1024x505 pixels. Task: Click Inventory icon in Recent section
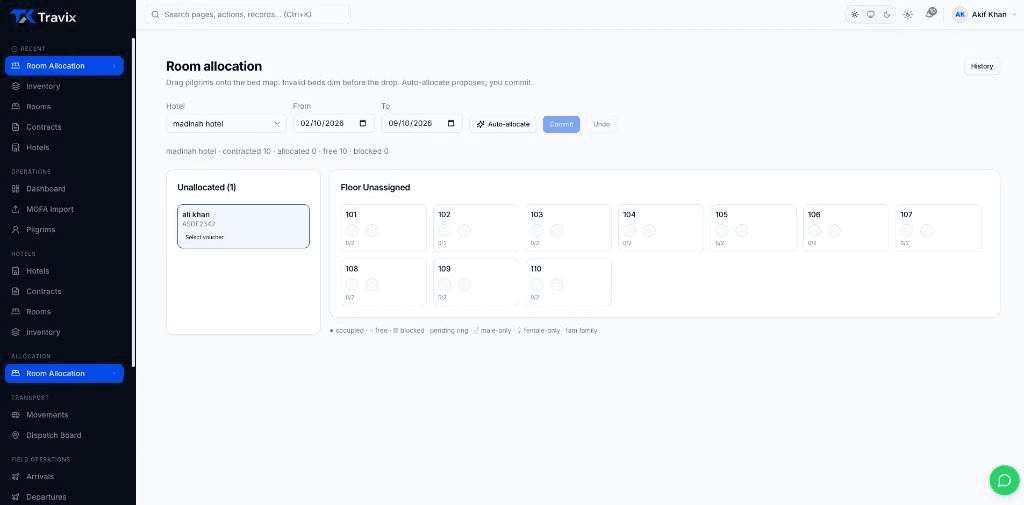click(x=16, y=86)
